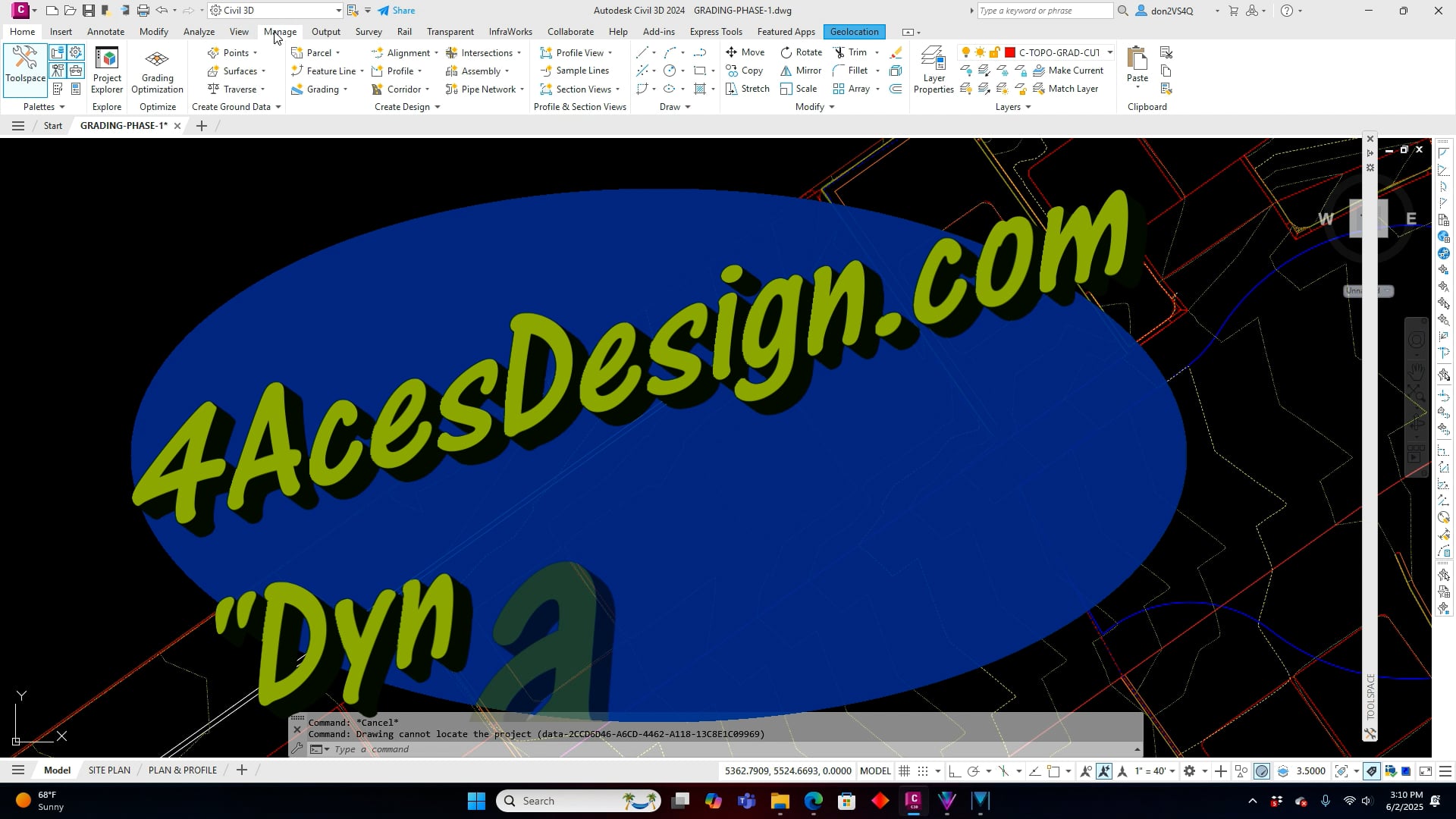Click the red layer color swatch
1456x819 pixels.
(x=1010, y=52)
